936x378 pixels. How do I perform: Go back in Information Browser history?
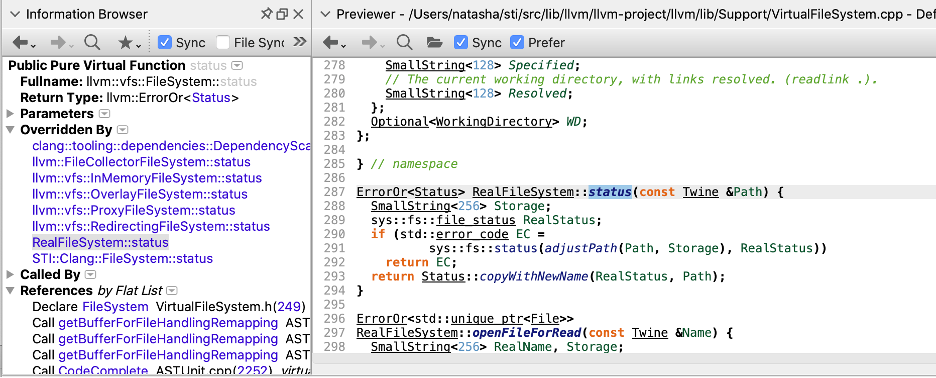click(x=23, y=42)
